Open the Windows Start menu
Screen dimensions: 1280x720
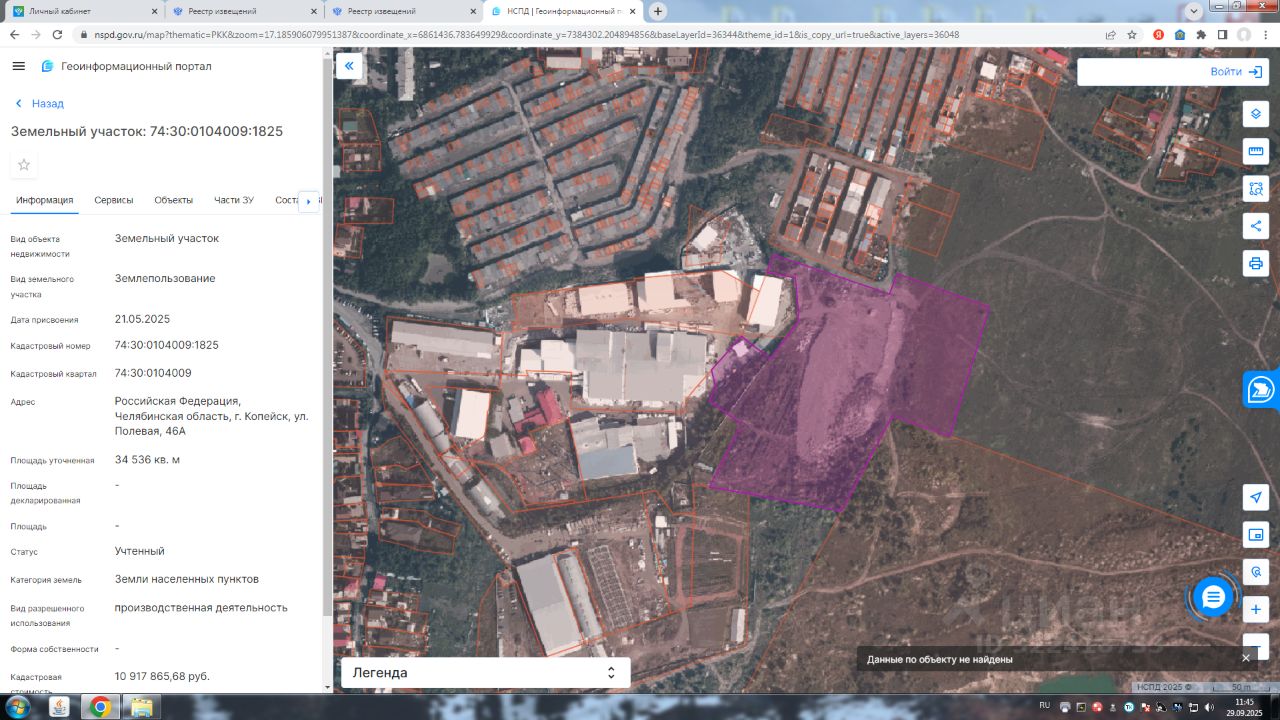17,707
